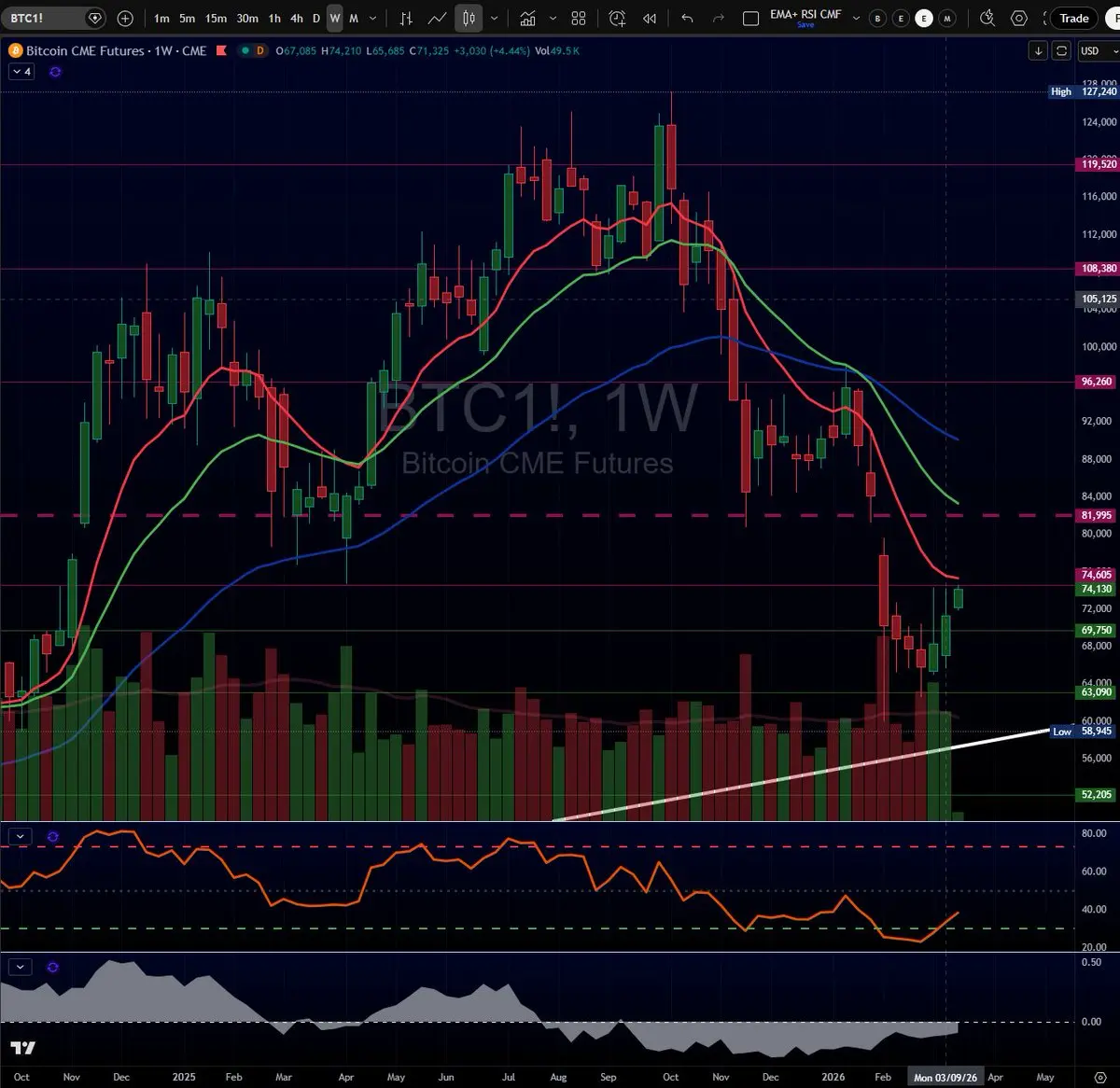Start bar Replay with the rewind icon

(650, 18)
